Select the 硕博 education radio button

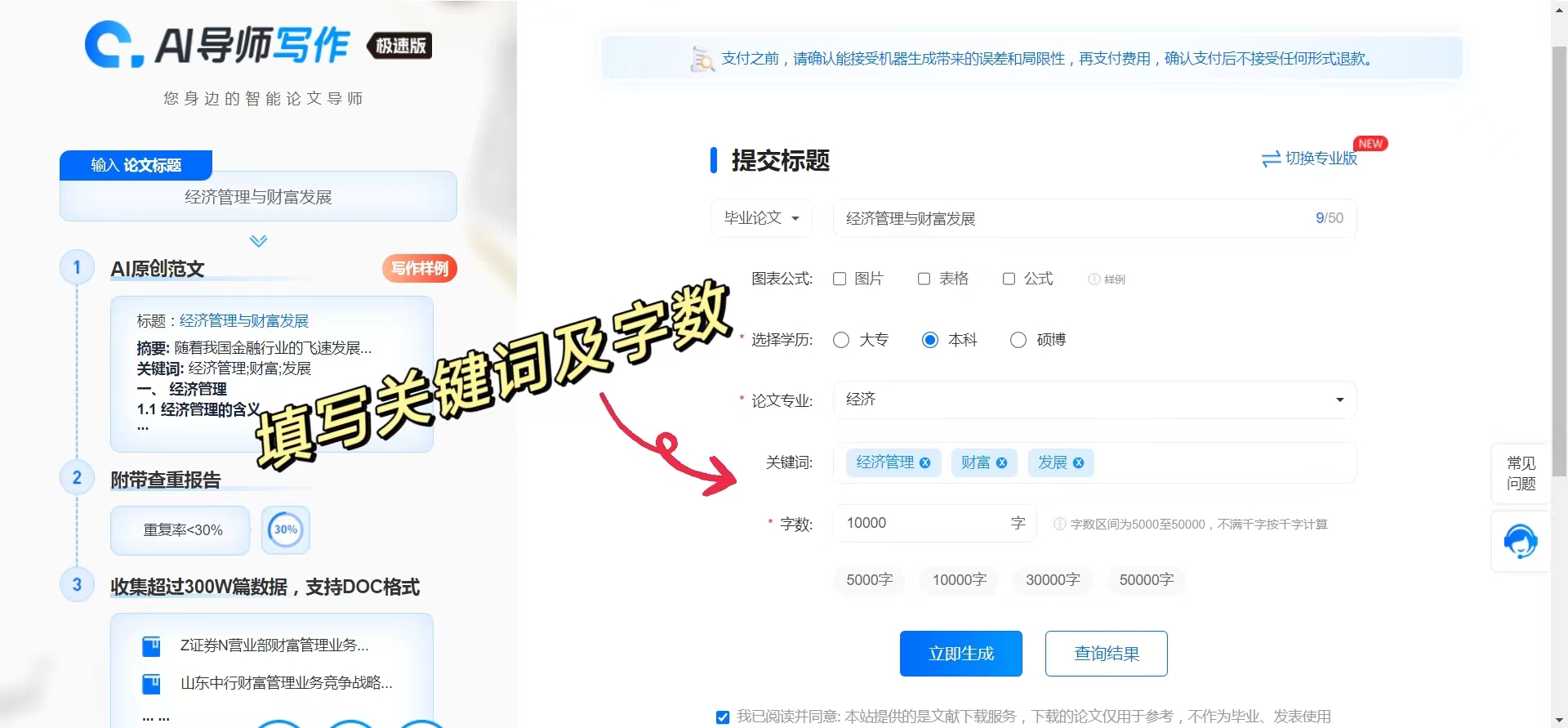pyautogui.click(x=1018, y=340)
